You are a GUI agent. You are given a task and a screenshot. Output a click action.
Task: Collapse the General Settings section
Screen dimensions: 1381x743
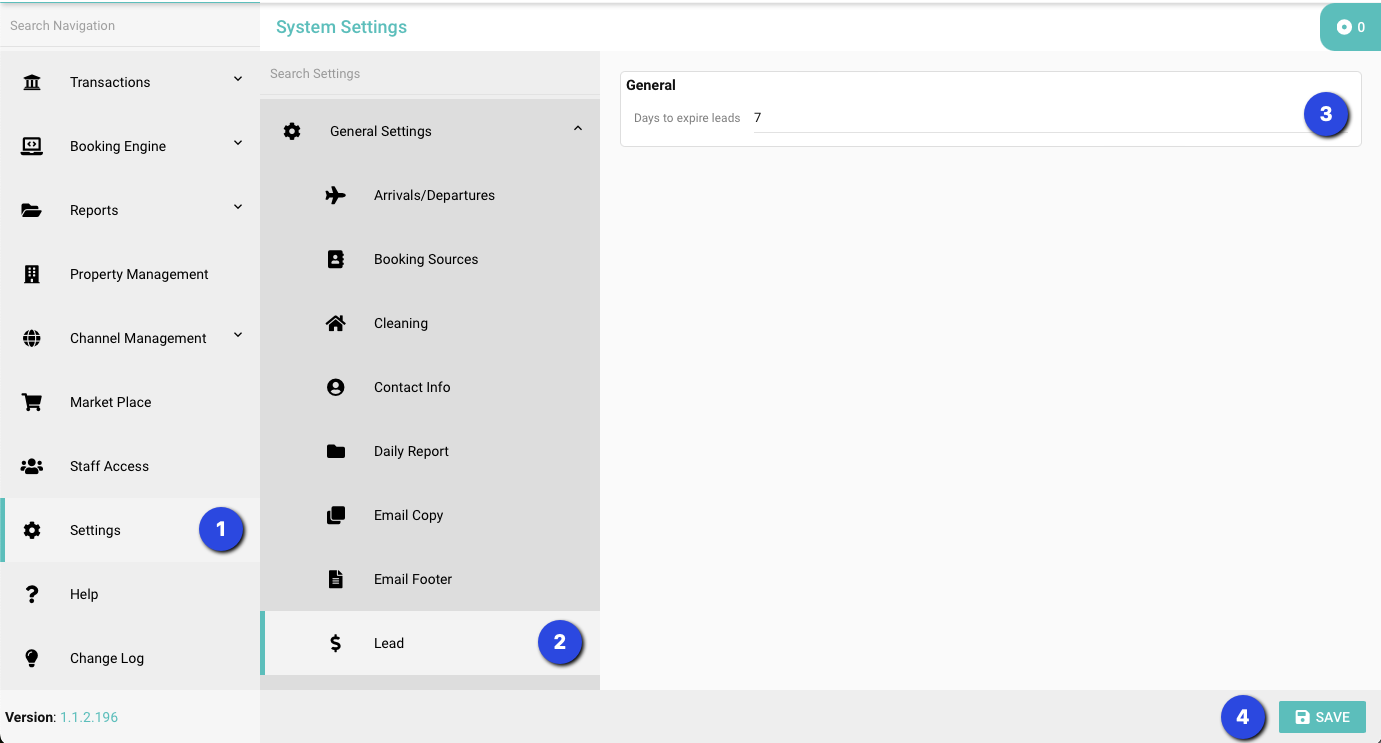[578, 129]
